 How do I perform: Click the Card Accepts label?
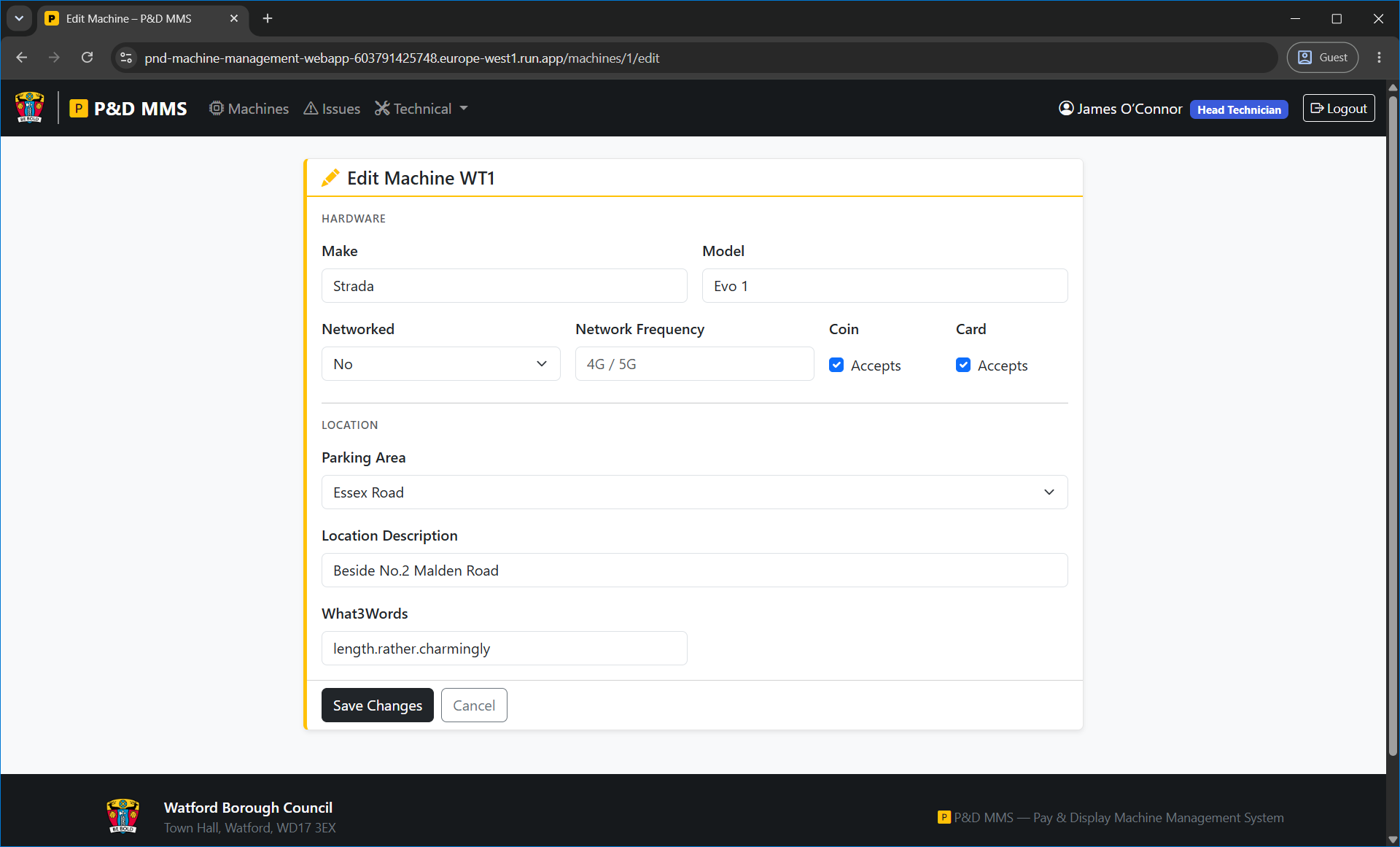pos(1003,366)
